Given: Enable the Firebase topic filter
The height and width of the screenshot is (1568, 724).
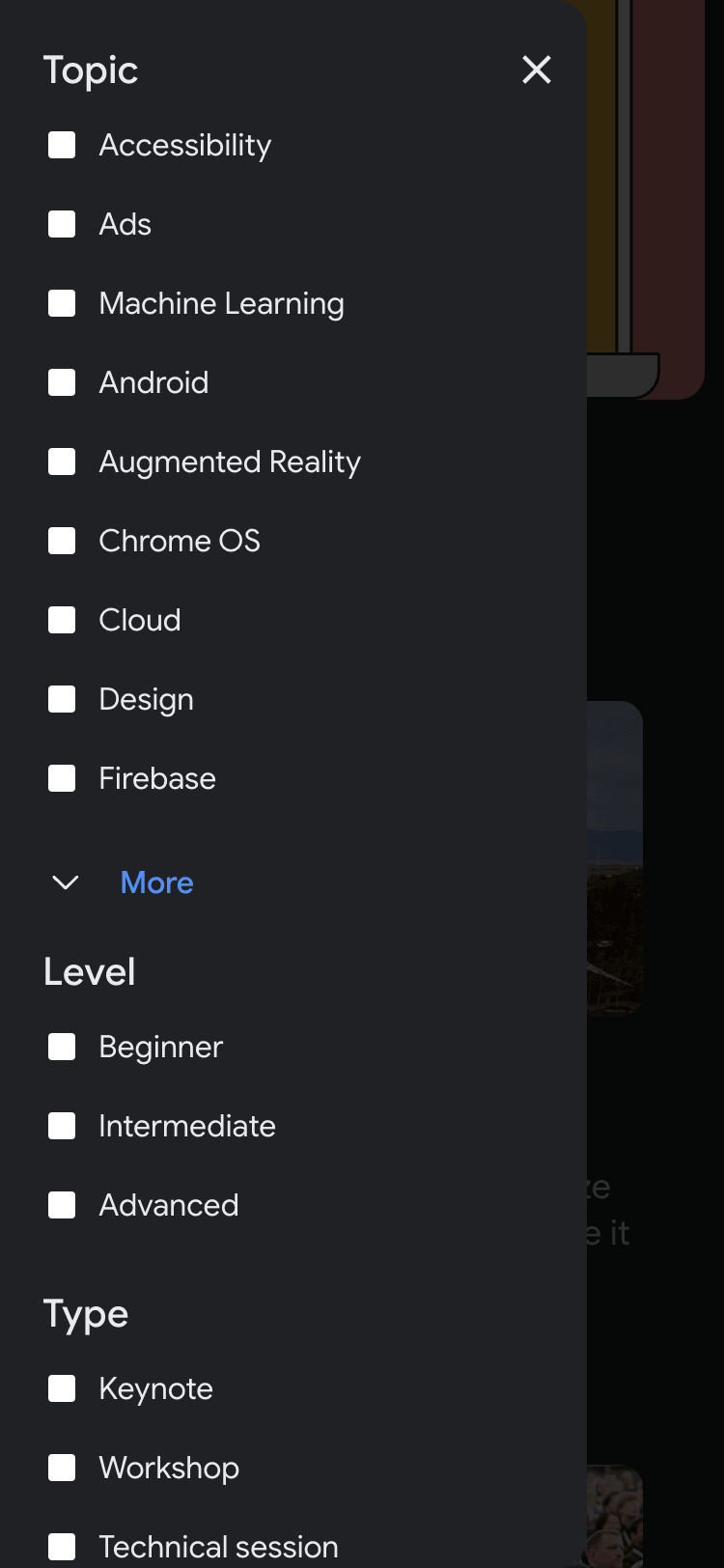Looking at the screenshot, I should click(x=61, y=777).
